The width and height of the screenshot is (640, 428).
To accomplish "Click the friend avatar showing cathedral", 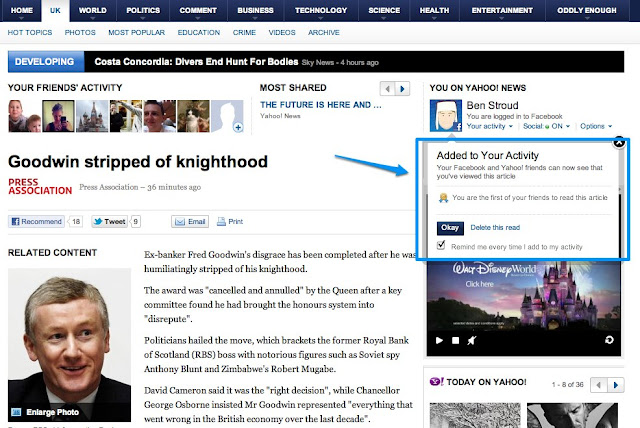I will pyautogui.click(x=92, y=116).
